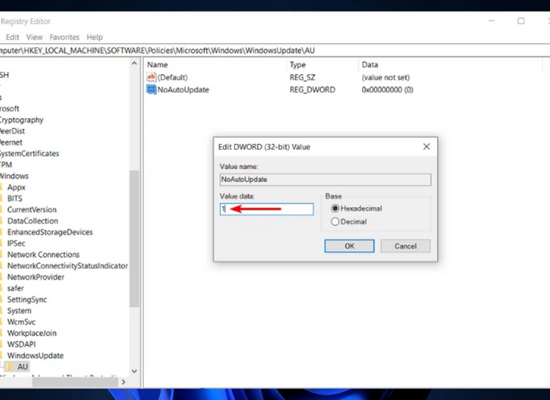Cancel the DWORD edit dialog

click(405, 246)
